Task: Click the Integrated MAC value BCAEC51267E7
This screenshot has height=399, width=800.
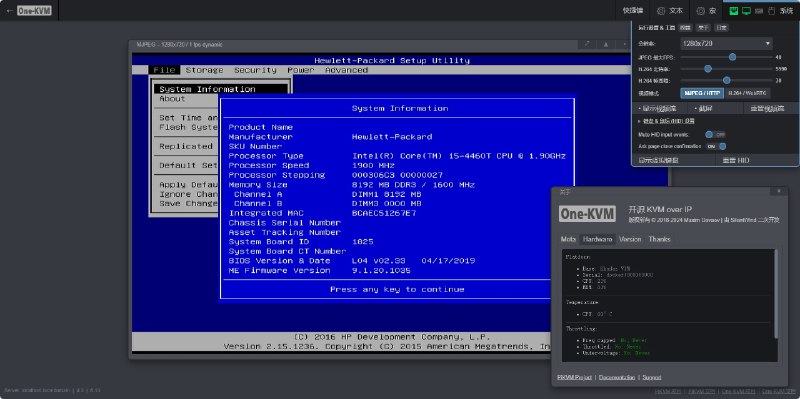Action: click(384, 213)
